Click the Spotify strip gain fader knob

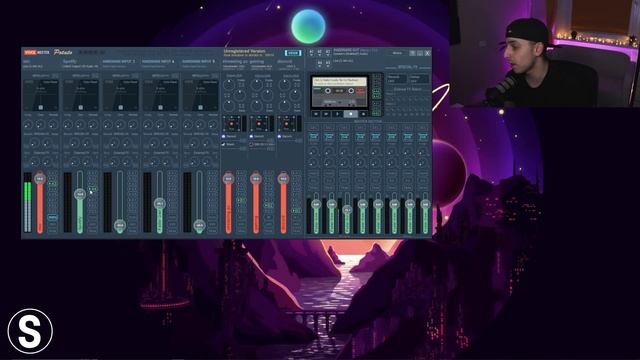[x=80, y=194]
